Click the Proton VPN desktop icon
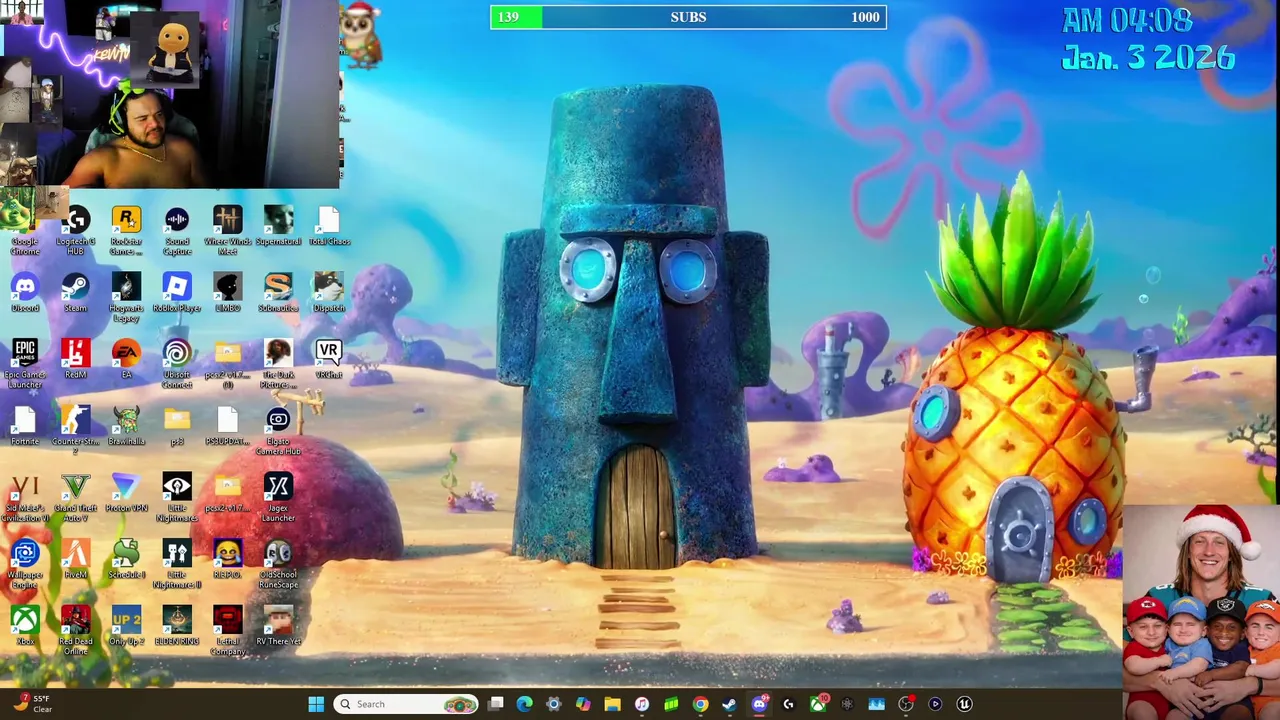This screenshot has height=720, width=1280. click(126, 493)
